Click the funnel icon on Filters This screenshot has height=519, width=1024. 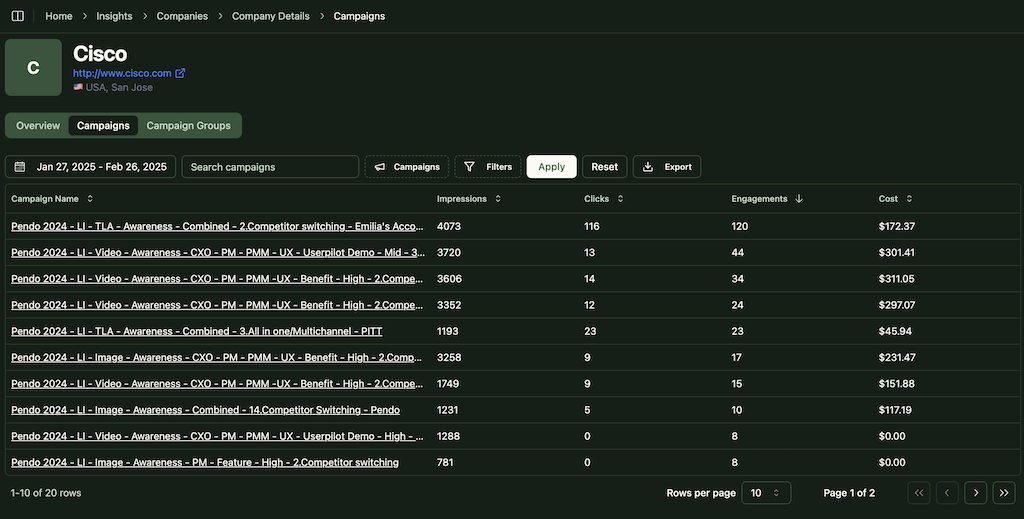coord(469,166)
